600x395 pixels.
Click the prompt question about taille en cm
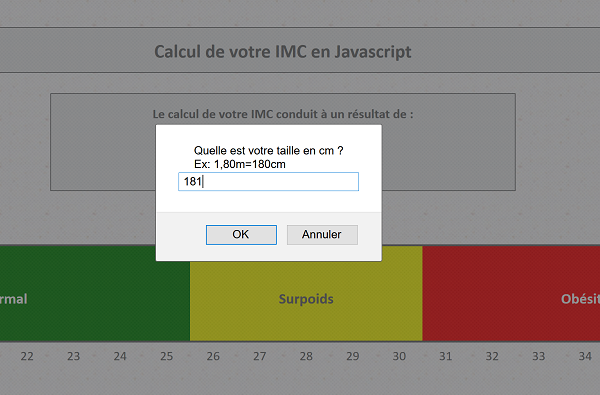click(268, 150)
